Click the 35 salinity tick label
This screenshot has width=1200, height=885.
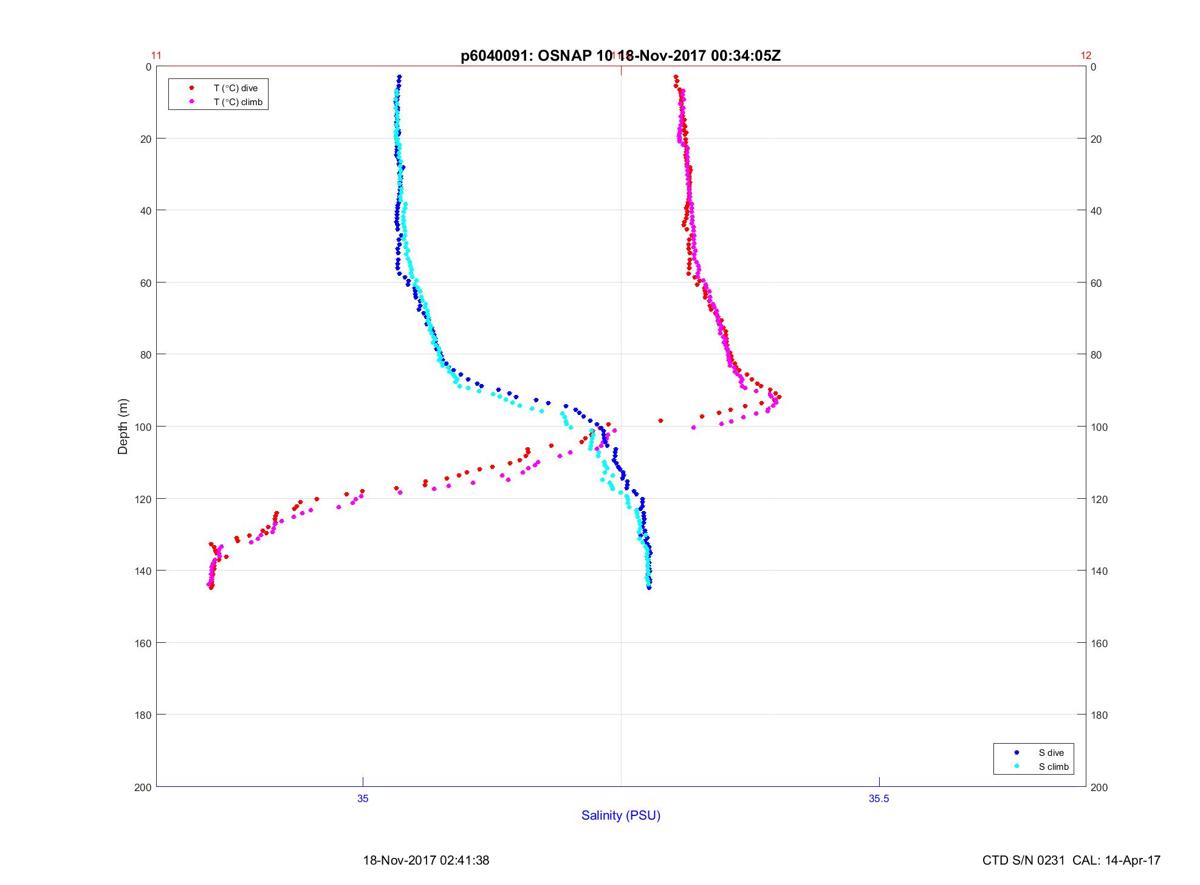[x=363, y=798]
